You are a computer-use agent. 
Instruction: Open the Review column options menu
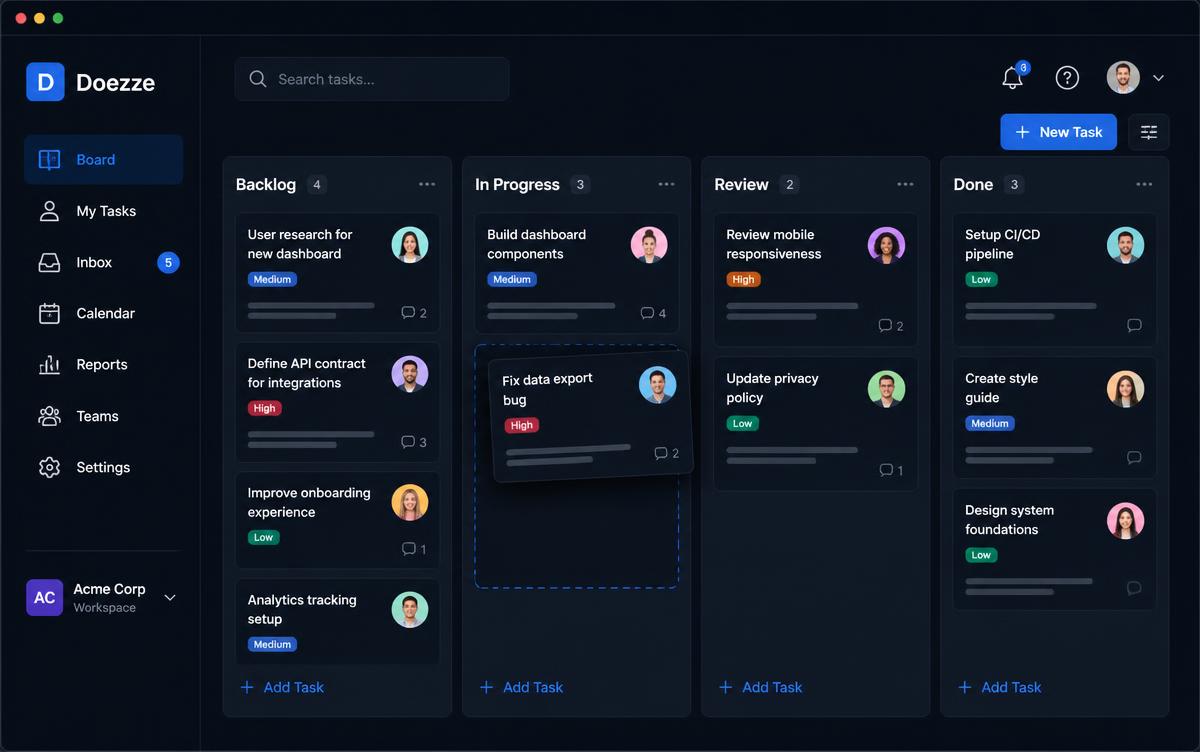coord(905,184)
